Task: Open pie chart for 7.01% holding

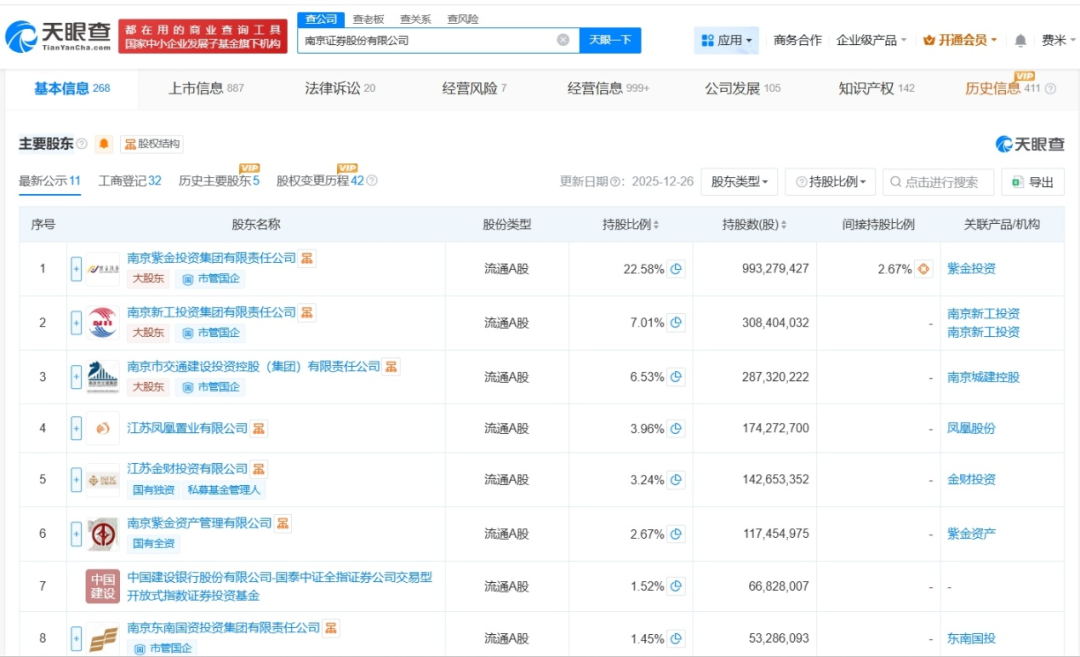Action: 676,322
